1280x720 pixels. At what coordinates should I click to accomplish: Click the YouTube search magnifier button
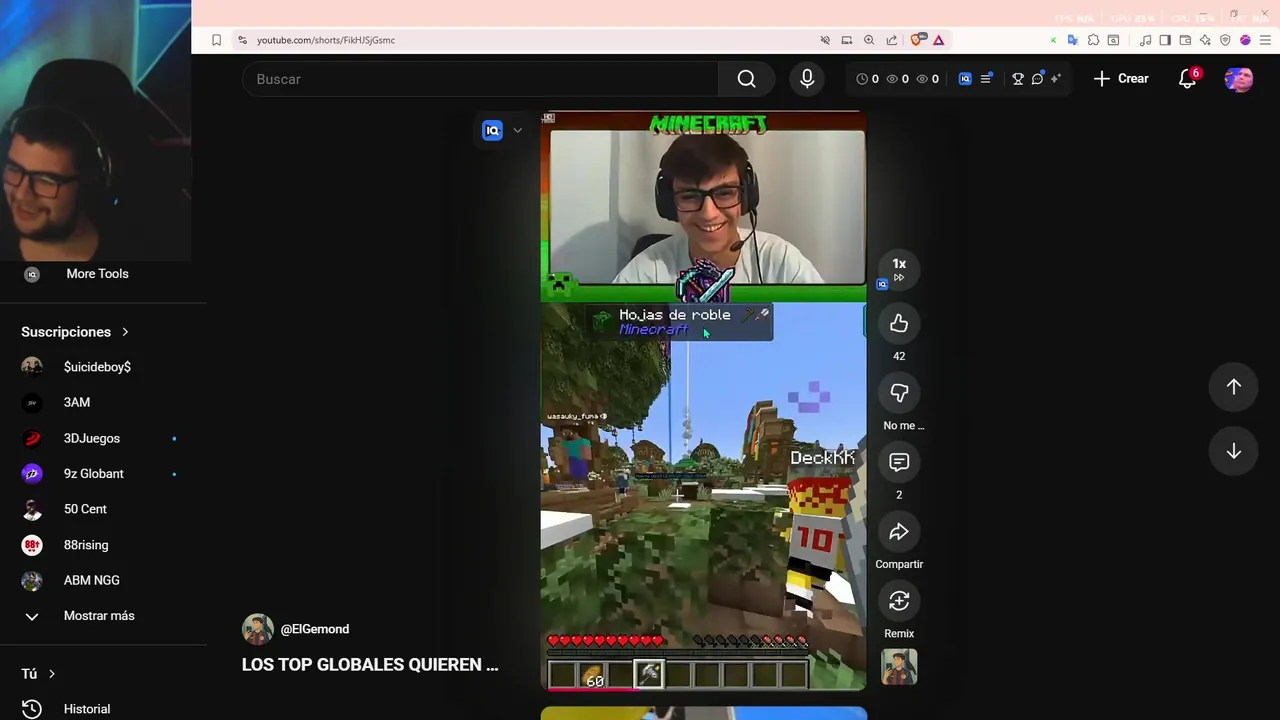click(x=746, y=79)
